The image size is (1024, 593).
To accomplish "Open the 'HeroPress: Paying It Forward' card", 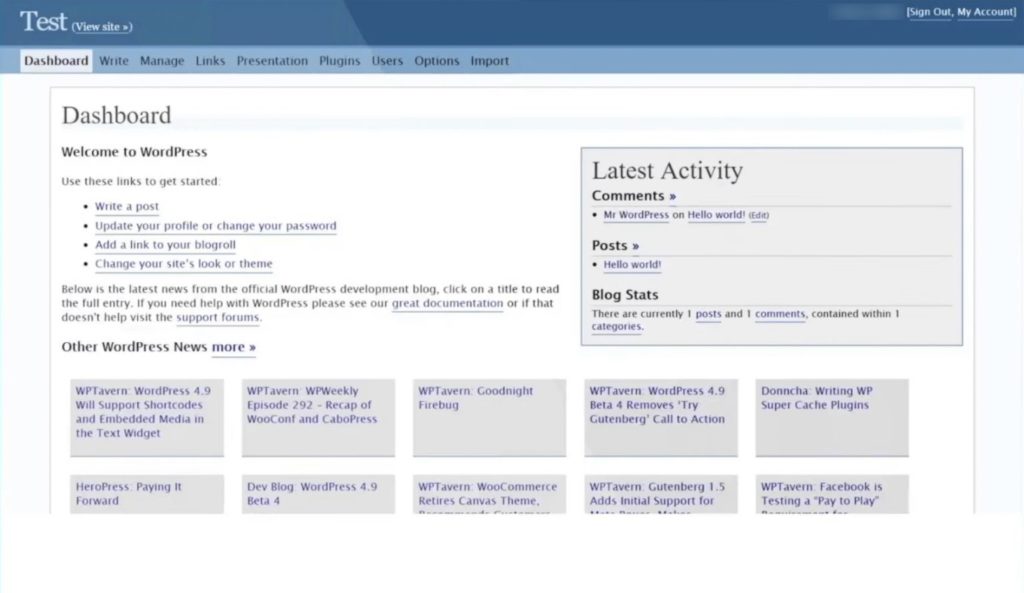I will click(147, 494).
